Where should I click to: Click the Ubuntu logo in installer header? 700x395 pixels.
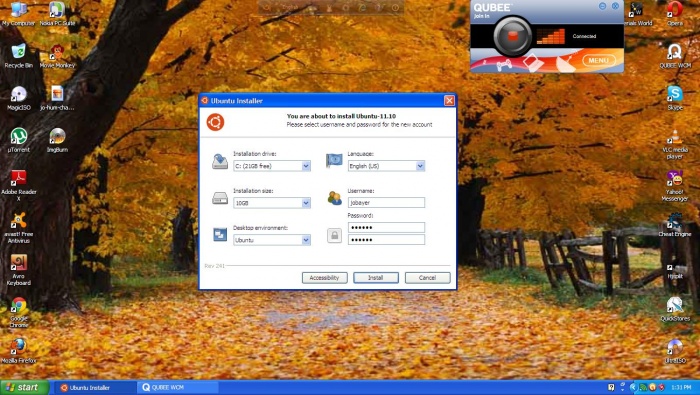(215, 122)
